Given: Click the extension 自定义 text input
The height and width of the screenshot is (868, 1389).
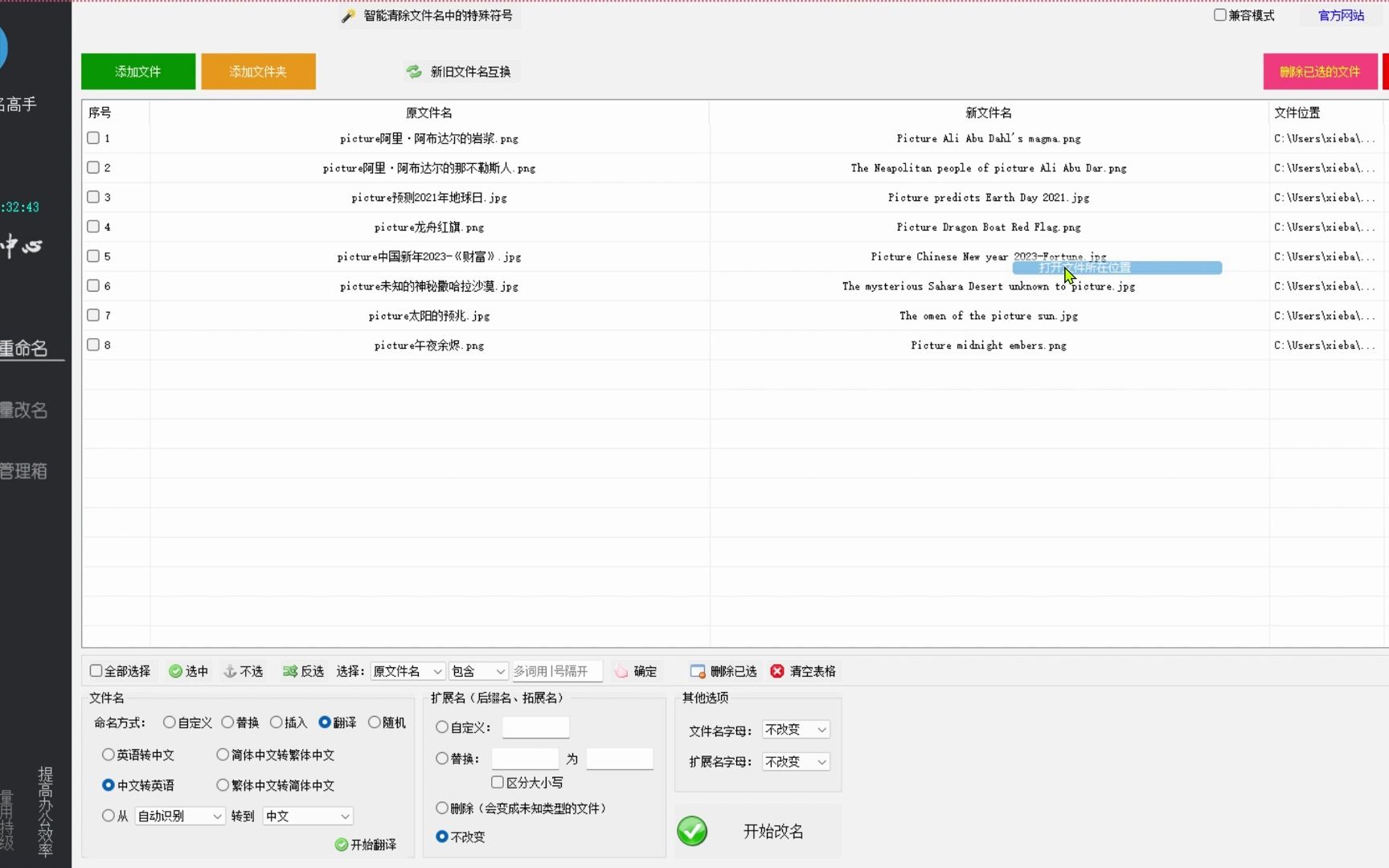Looking at the screenshot, I should (535, 727).
